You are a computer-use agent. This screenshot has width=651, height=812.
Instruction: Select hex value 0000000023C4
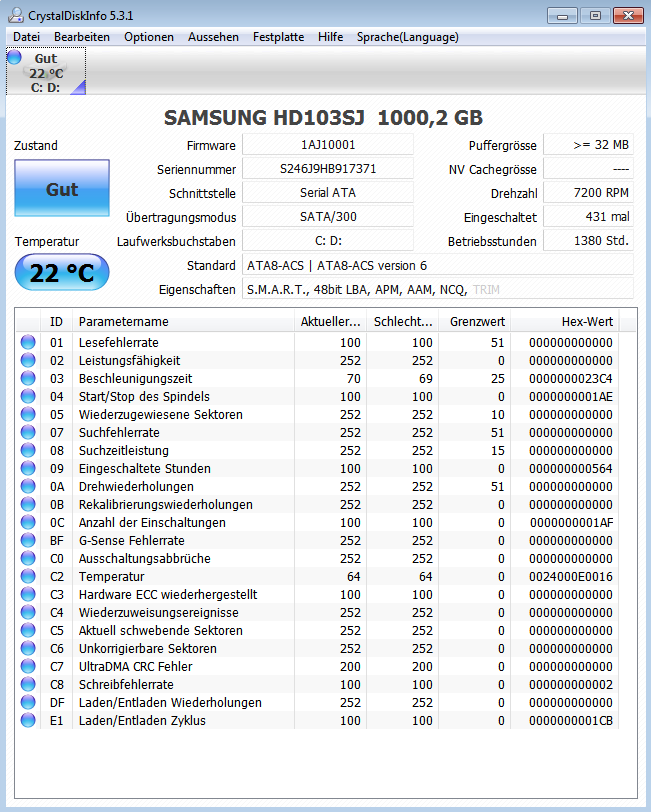coord(571,379)
